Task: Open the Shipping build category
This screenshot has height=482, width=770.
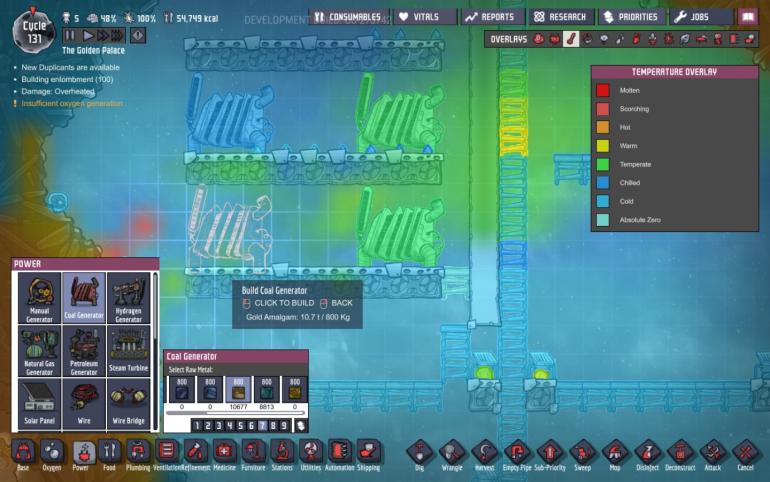Action: point(368,455)
